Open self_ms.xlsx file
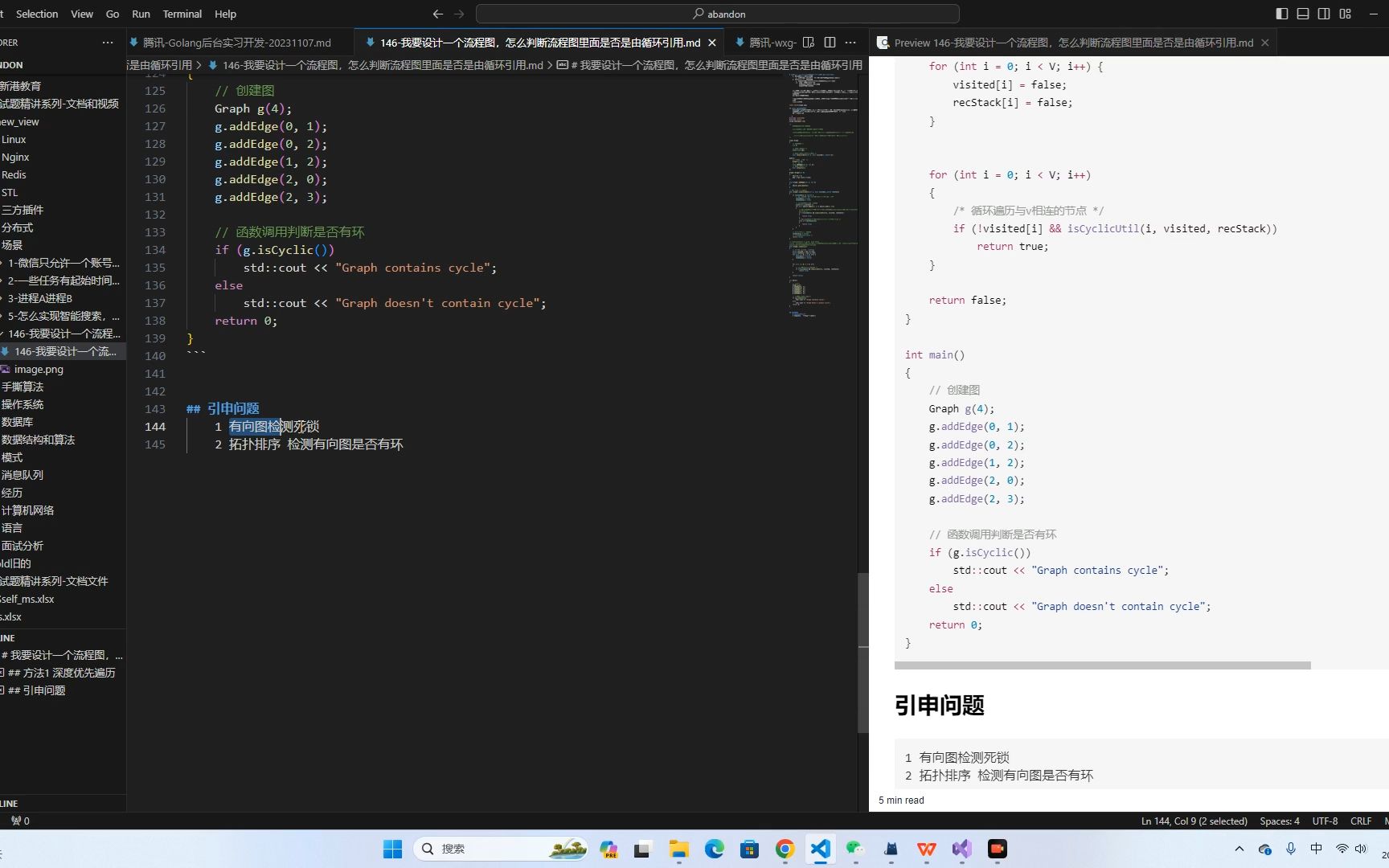This screenshot has width=1389, height=868. pyautogui.click(x=63, y=599)
